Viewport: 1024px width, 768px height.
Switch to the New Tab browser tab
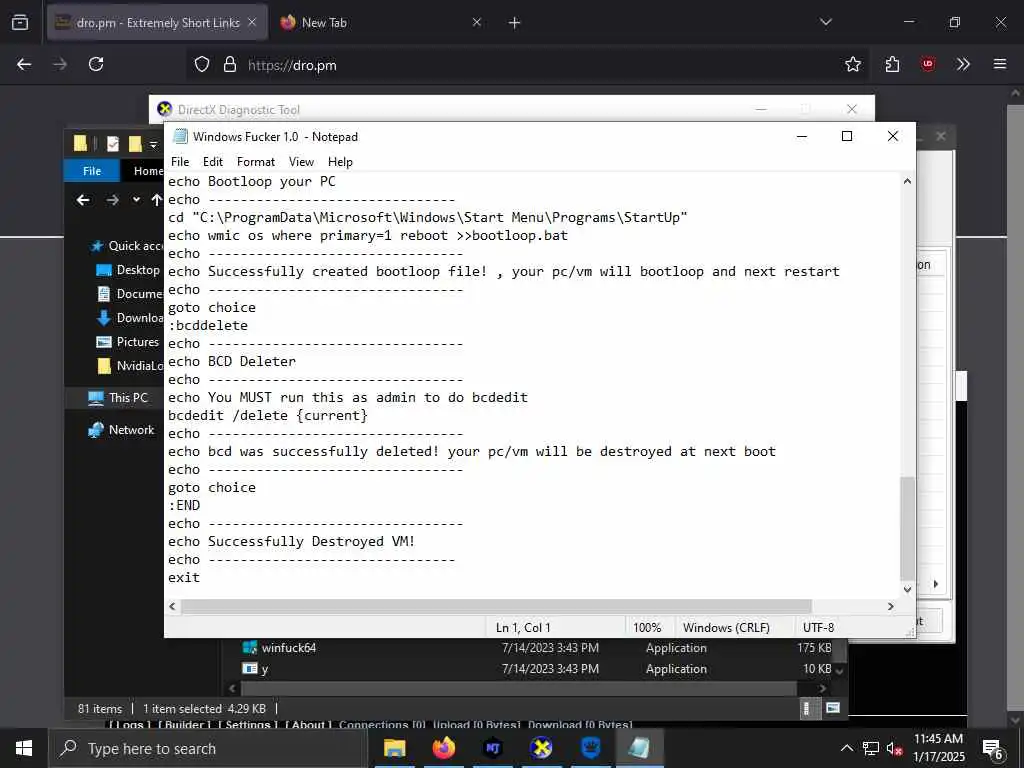382,23
